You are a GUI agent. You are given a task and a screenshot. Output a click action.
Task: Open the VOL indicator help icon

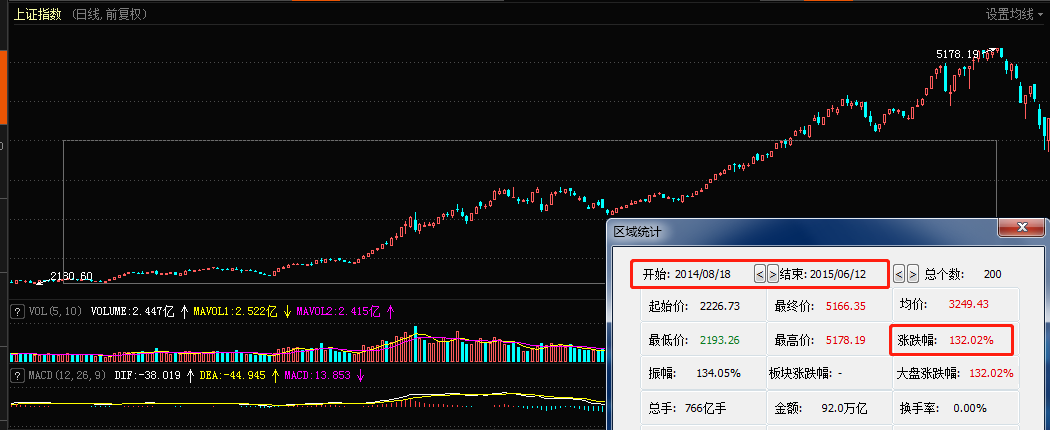[16, 311]
